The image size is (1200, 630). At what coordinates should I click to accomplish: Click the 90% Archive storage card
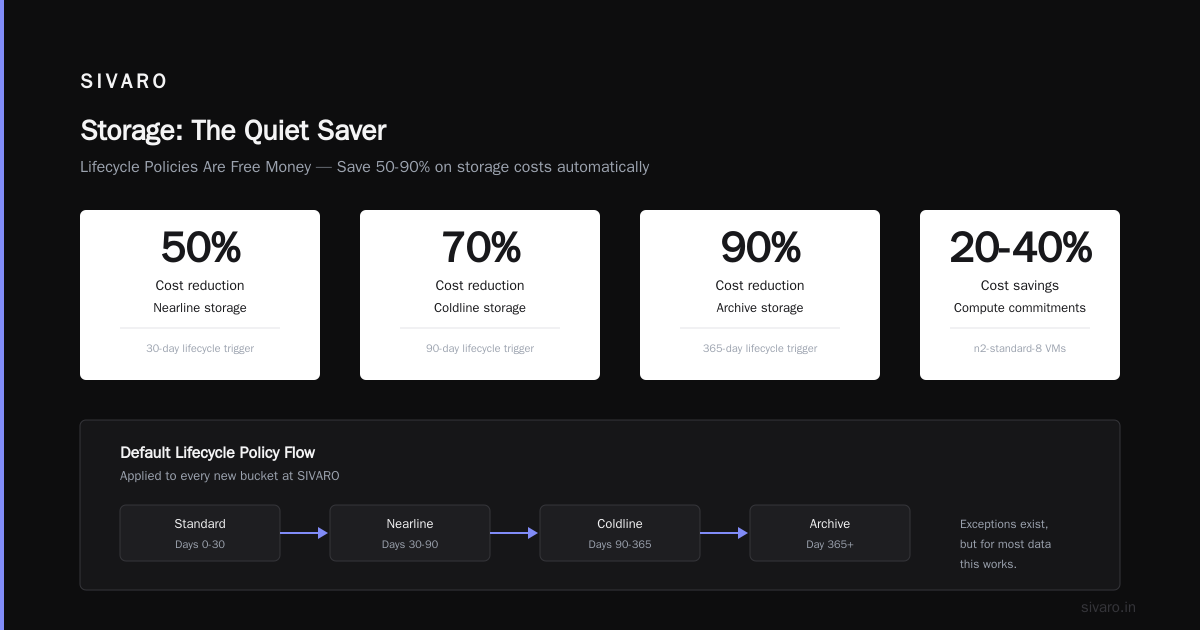(x=760, y=295)
